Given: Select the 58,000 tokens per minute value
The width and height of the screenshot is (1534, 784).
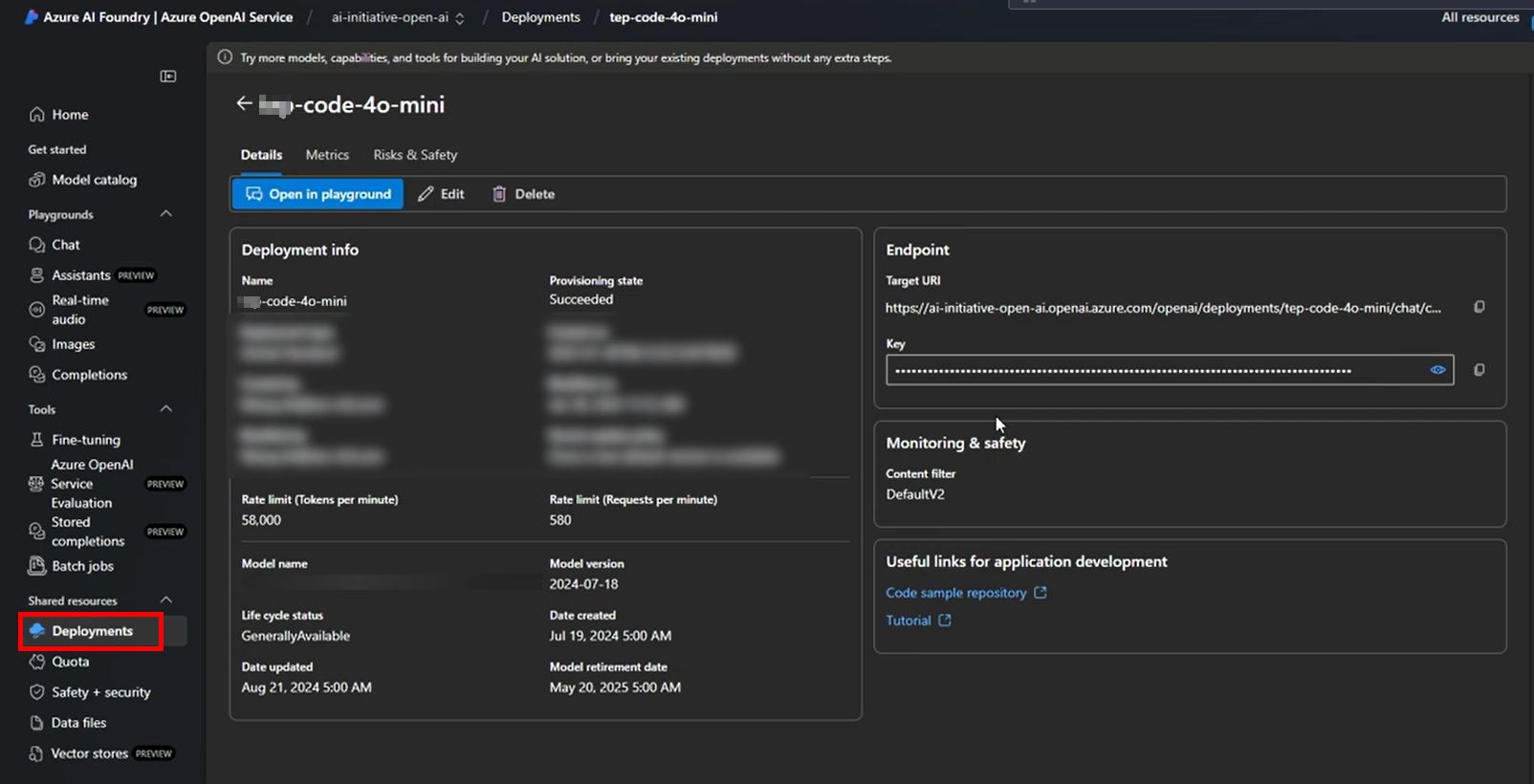Looking at the screenshot, I should pos(261,520).
